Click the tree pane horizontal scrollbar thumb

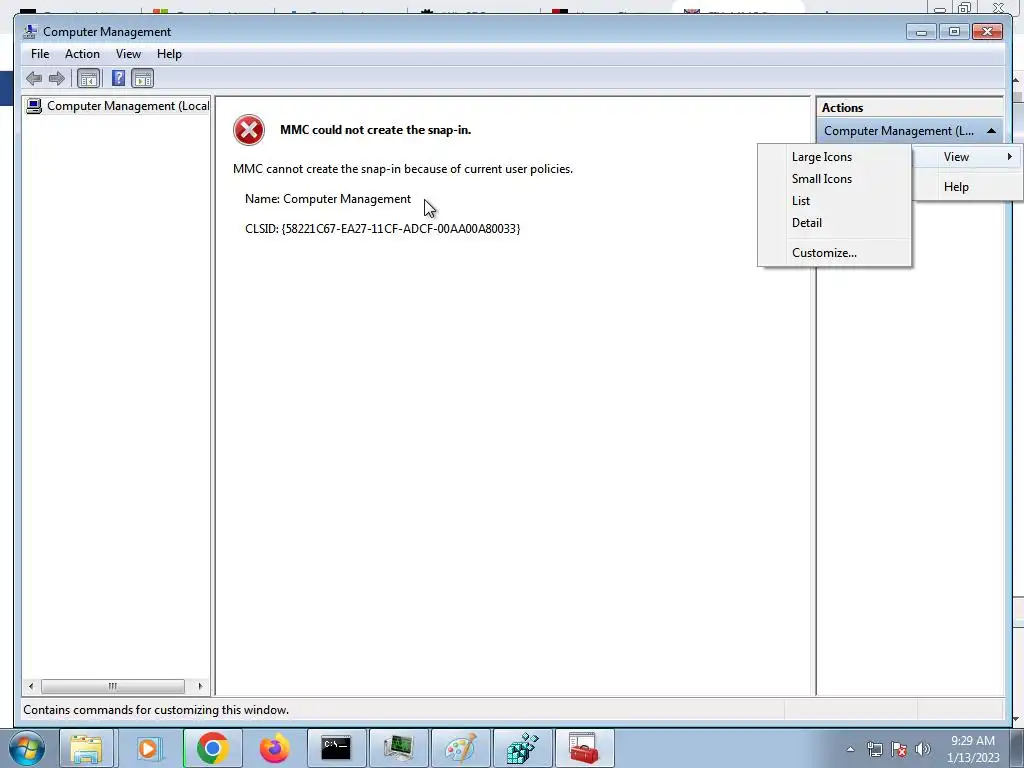pyautogui.click(x=112, y=686)
